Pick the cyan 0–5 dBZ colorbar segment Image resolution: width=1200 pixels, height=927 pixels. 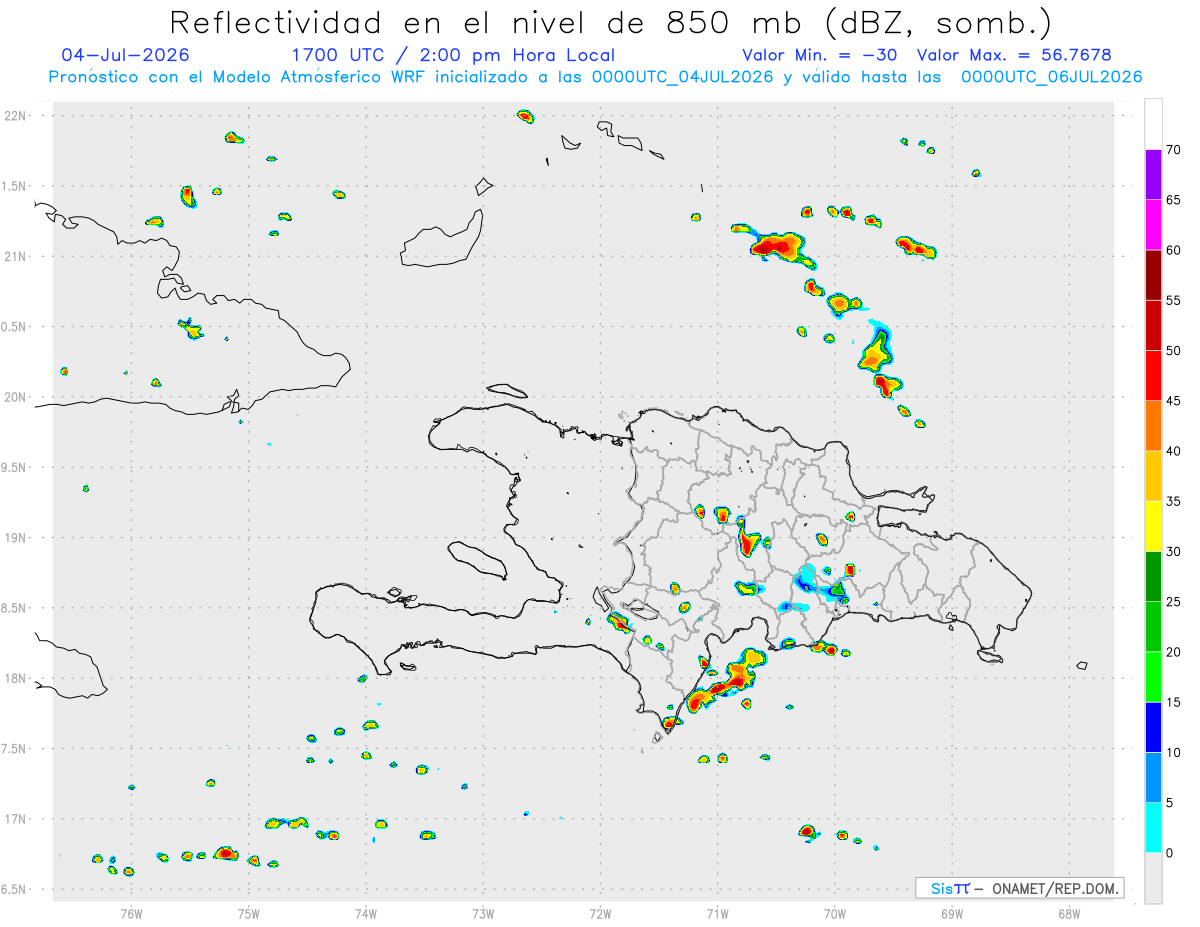1153,828
